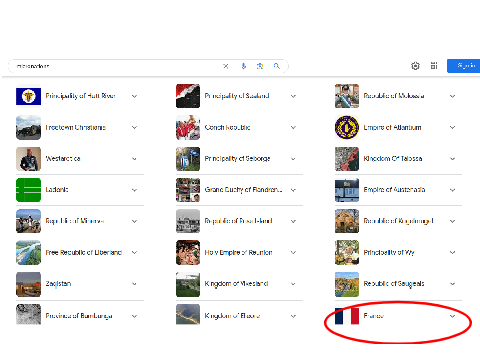Expand the Ladonia chevron
480x360 pixels.
pyautogui.click(x=134, y=190)
